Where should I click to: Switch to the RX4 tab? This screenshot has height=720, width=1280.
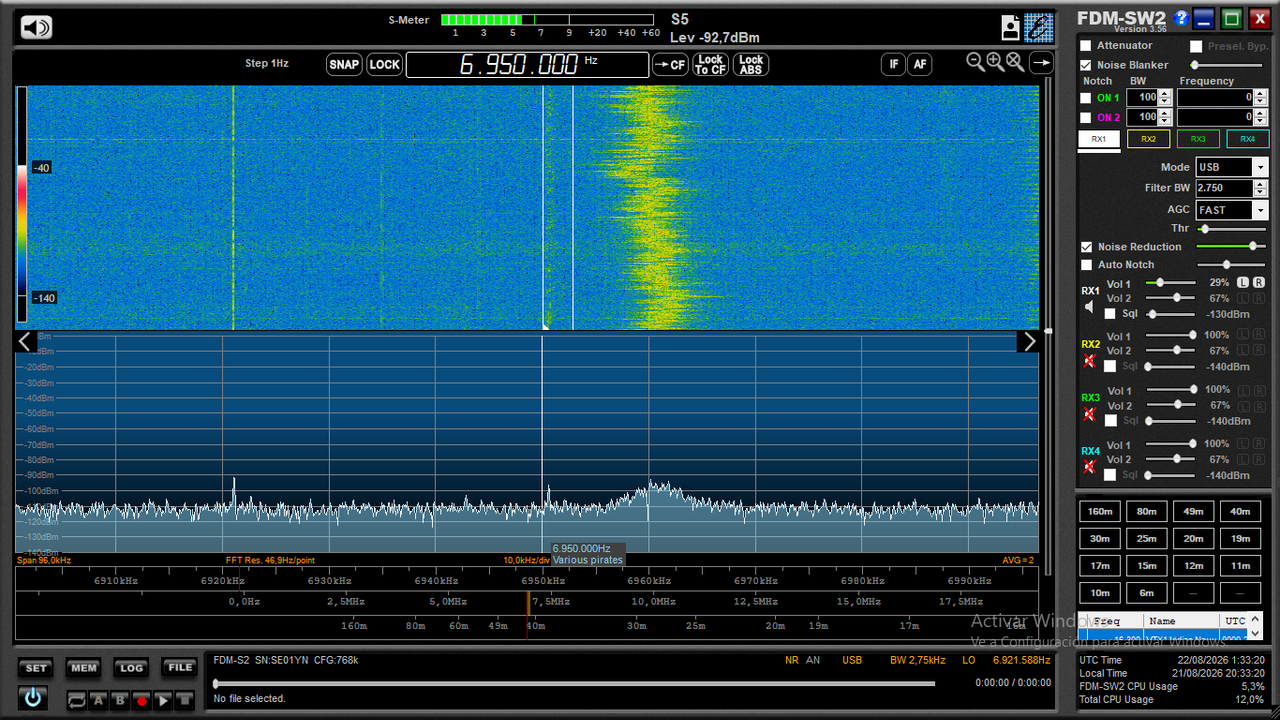pyautogui.click(x=1248, y=139)
